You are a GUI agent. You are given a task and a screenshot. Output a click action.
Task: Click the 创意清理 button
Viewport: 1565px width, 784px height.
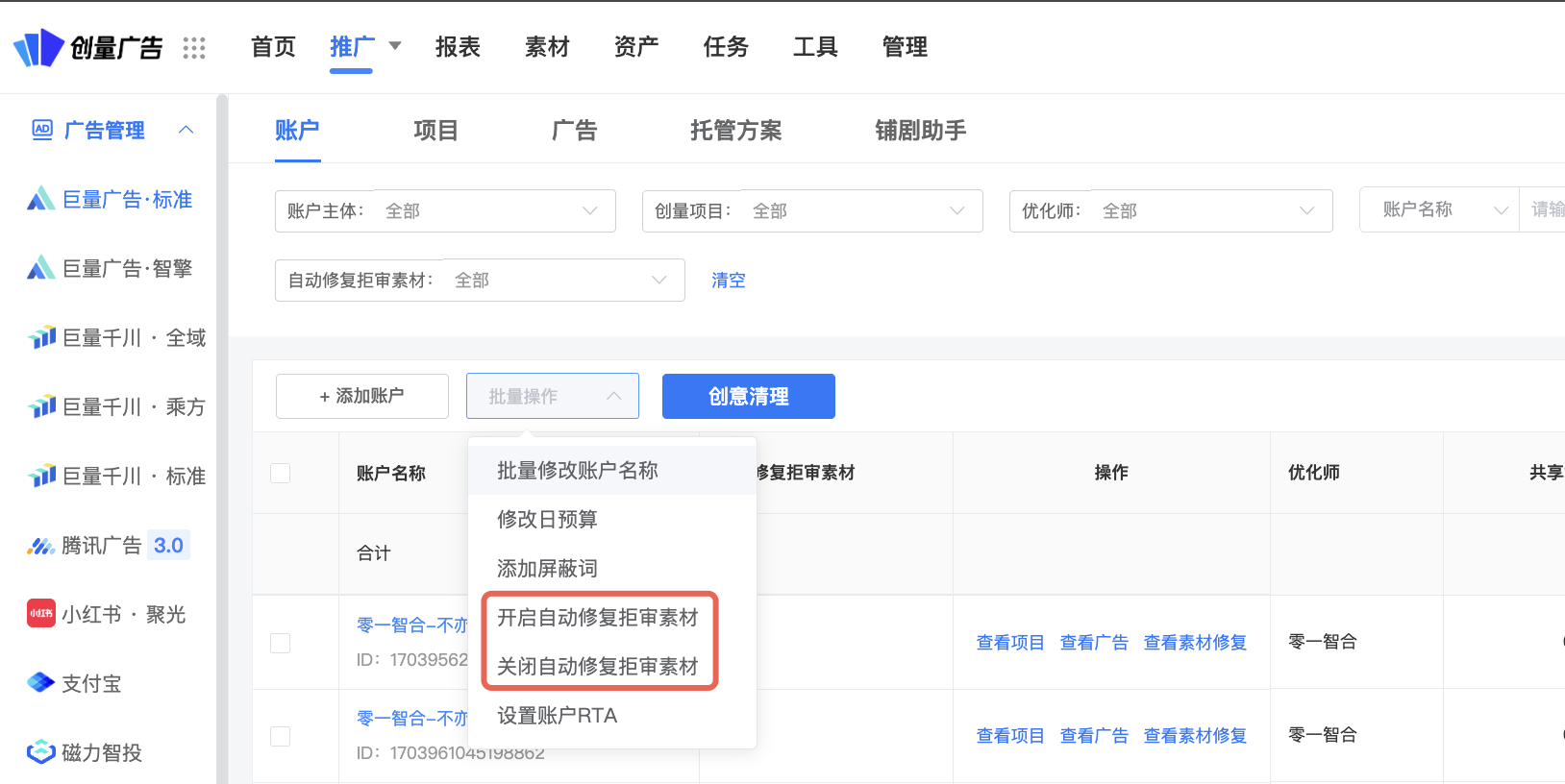pos(749,396)
